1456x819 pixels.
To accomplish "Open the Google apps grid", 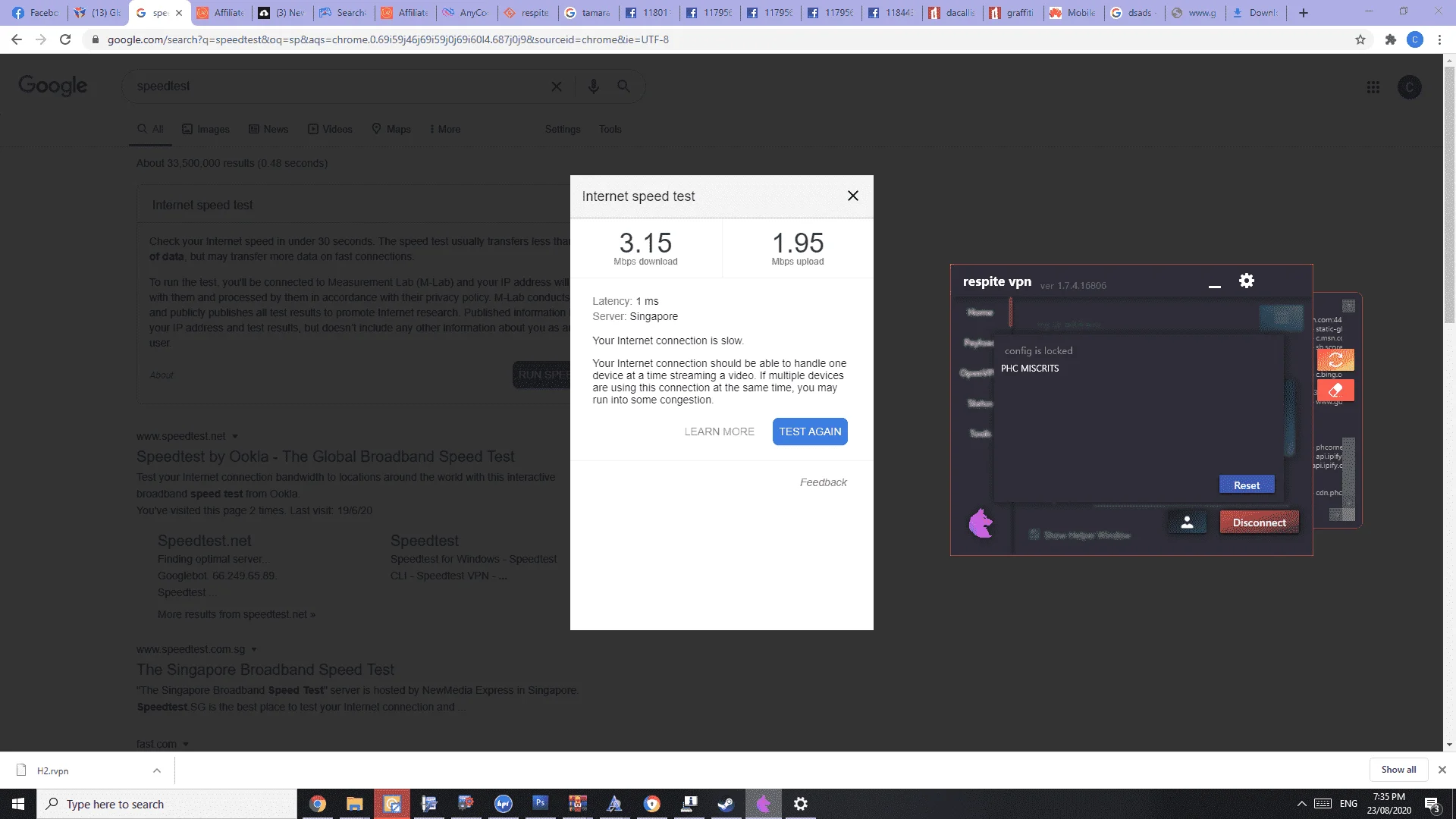I will (x=1373, y=87).
